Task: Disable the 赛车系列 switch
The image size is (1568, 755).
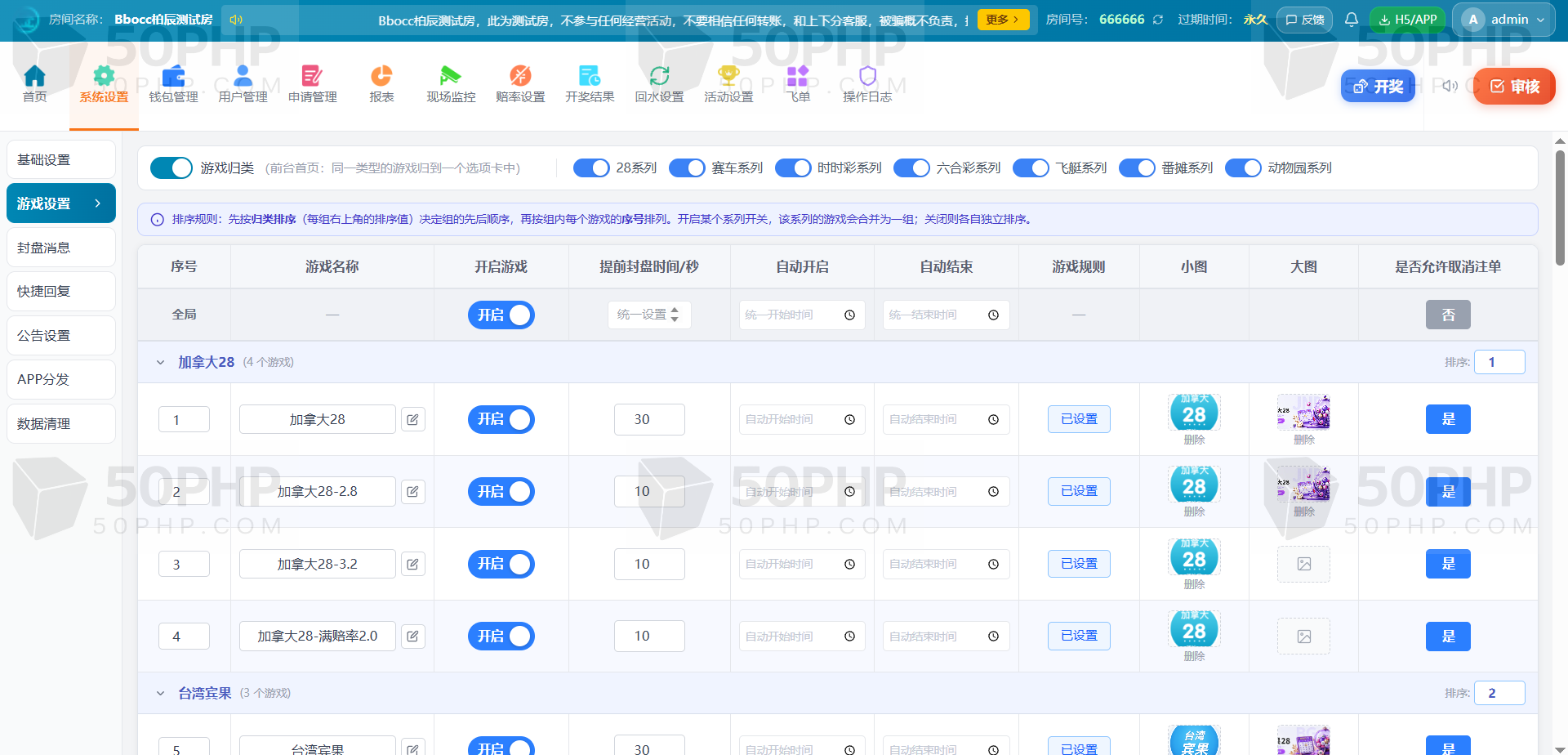Action: point(687,168)
